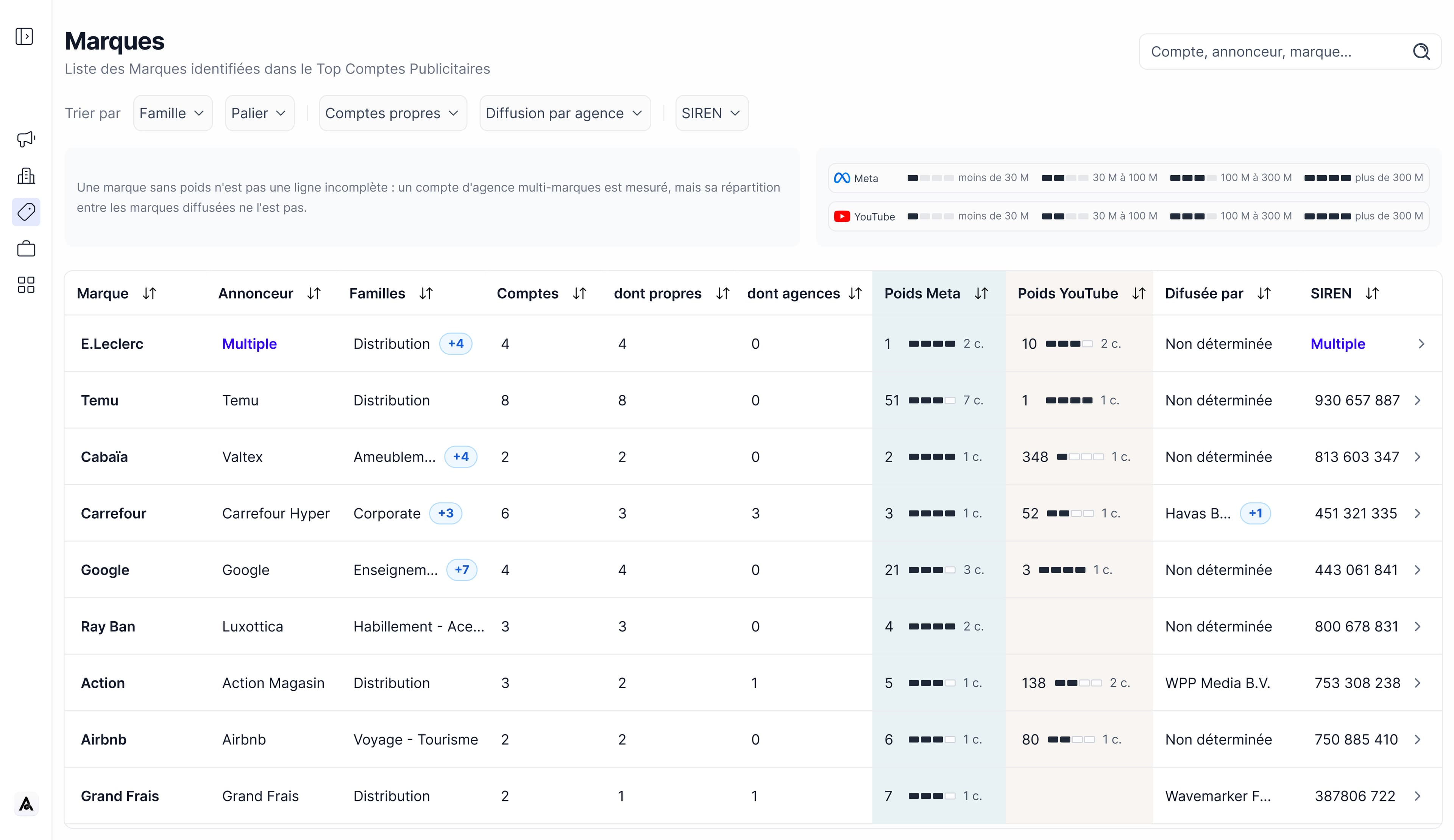Click the Ray Ban brand name
The width and height of the screenshot is (1454, 840).
(x=108, y=626)
